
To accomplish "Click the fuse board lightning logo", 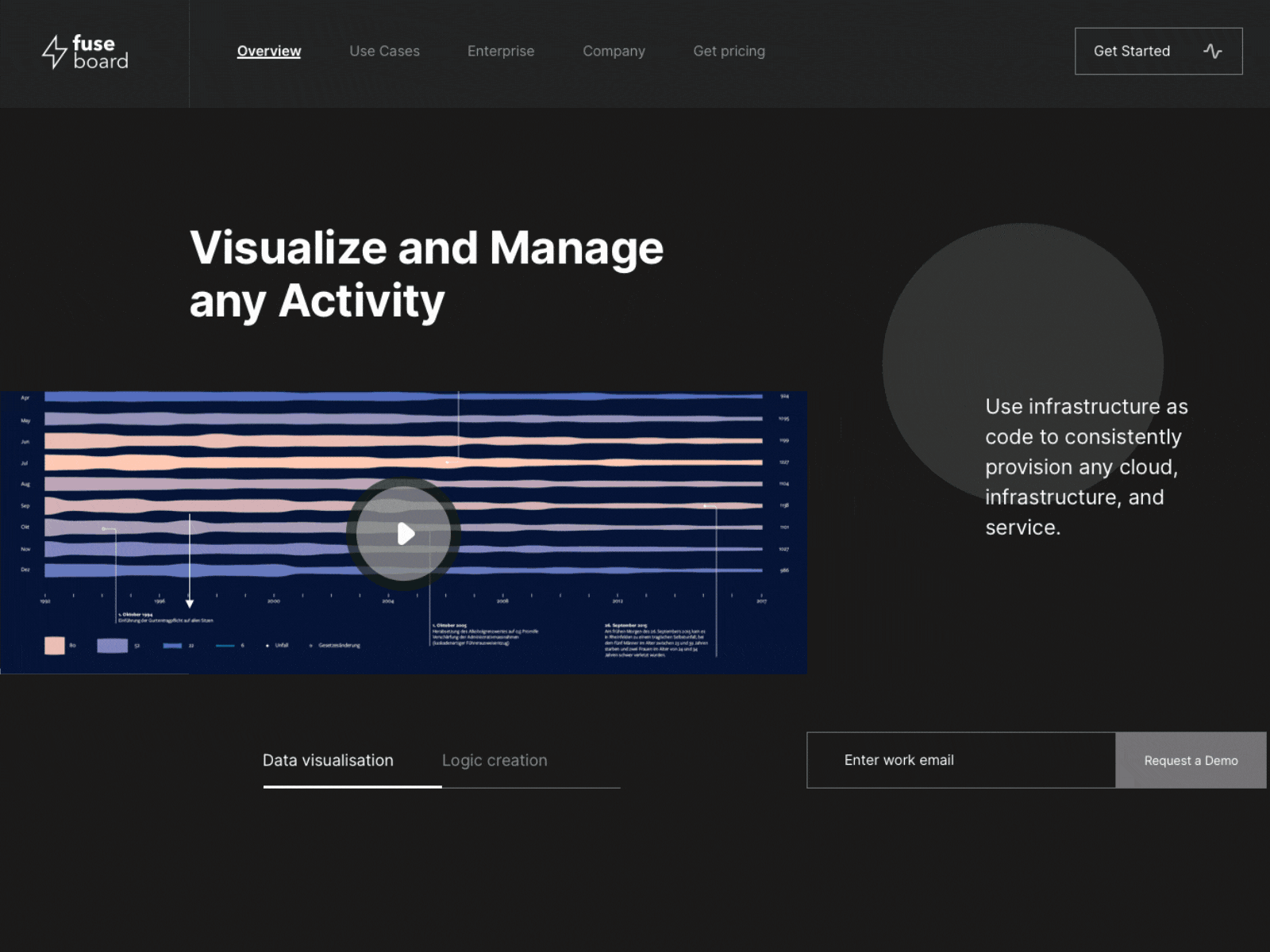I will coord(54,52).
